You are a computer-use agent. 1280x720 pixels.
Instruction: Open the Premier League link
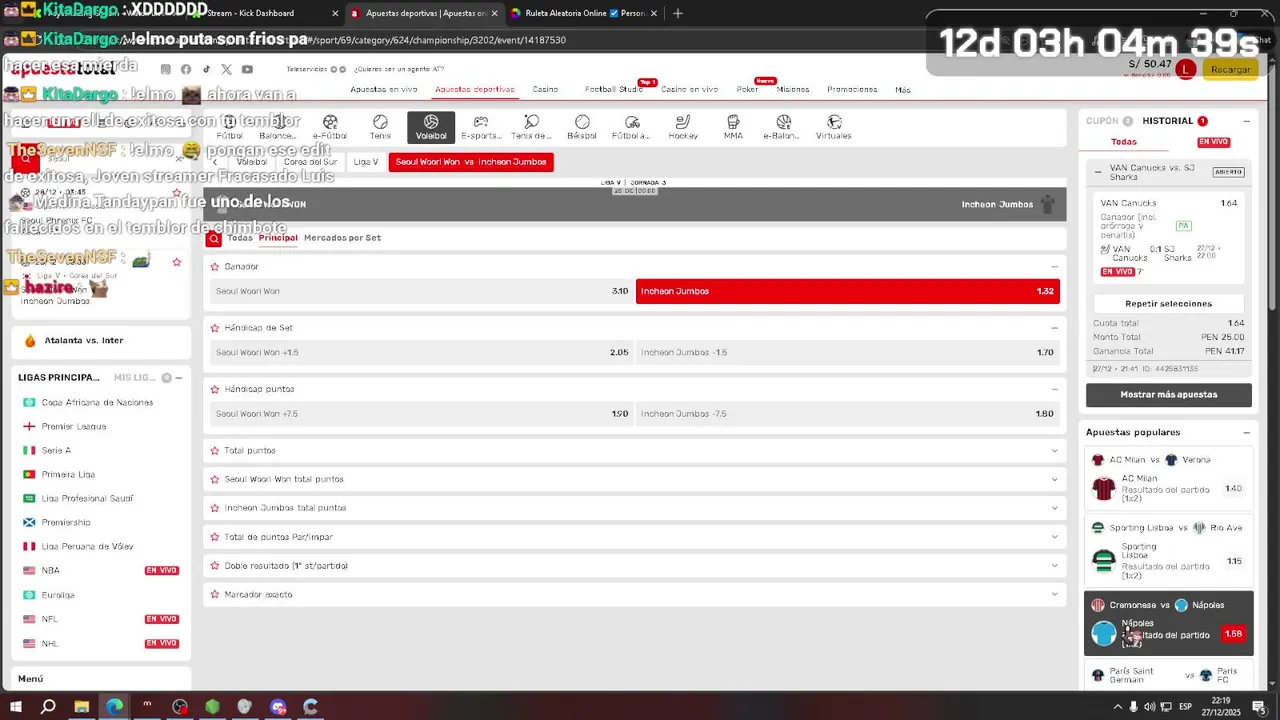pos(74,427)
